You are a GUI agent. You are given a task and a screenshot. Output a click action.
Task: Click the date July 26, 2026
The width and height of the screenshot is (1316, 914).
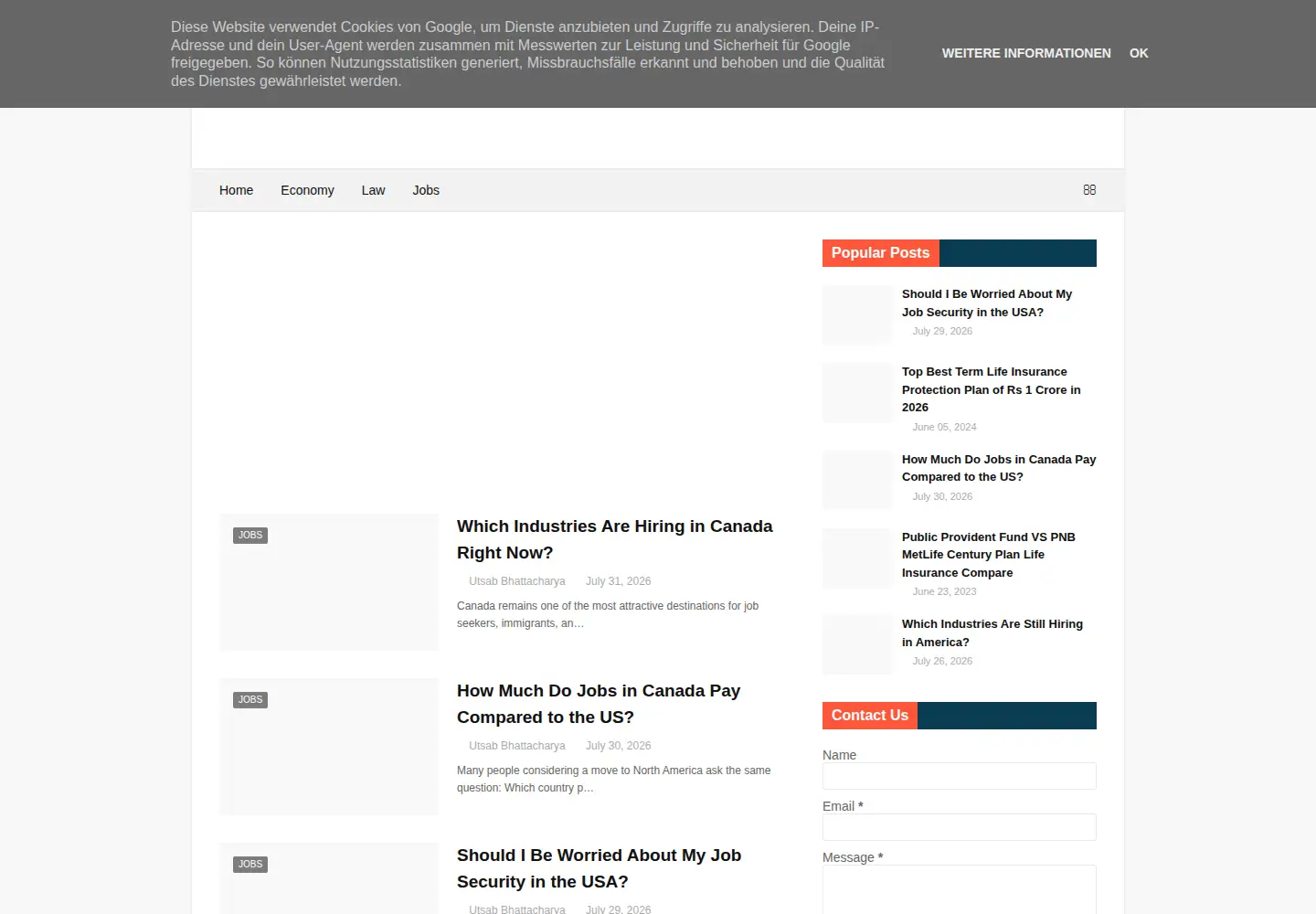point(942,661)
